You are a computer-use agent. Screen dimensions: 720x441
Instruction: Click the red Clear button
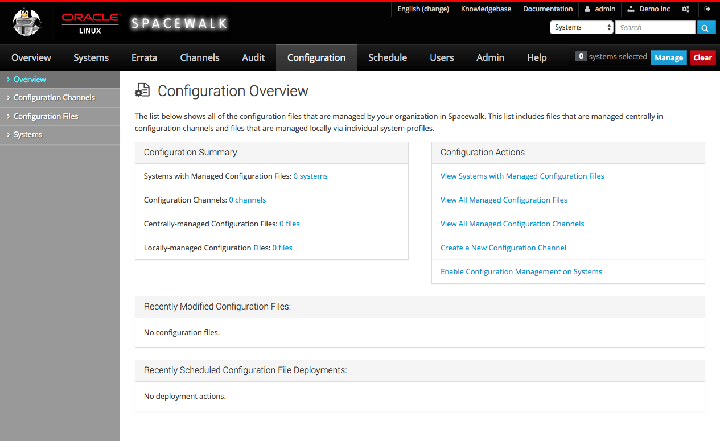pos(703,57)
